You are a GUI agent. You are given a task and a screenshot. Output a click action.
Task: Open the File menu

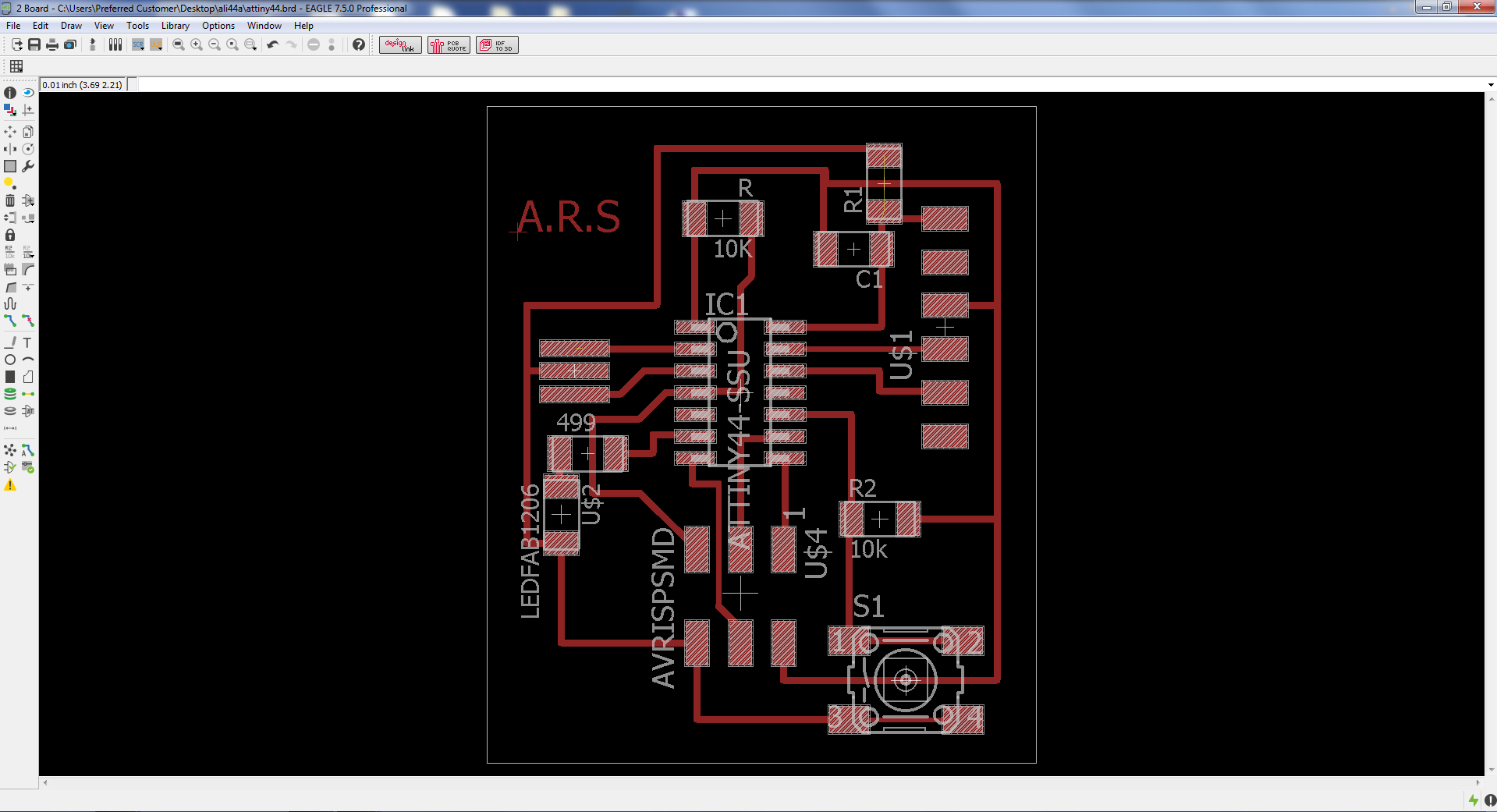[13, 26]
